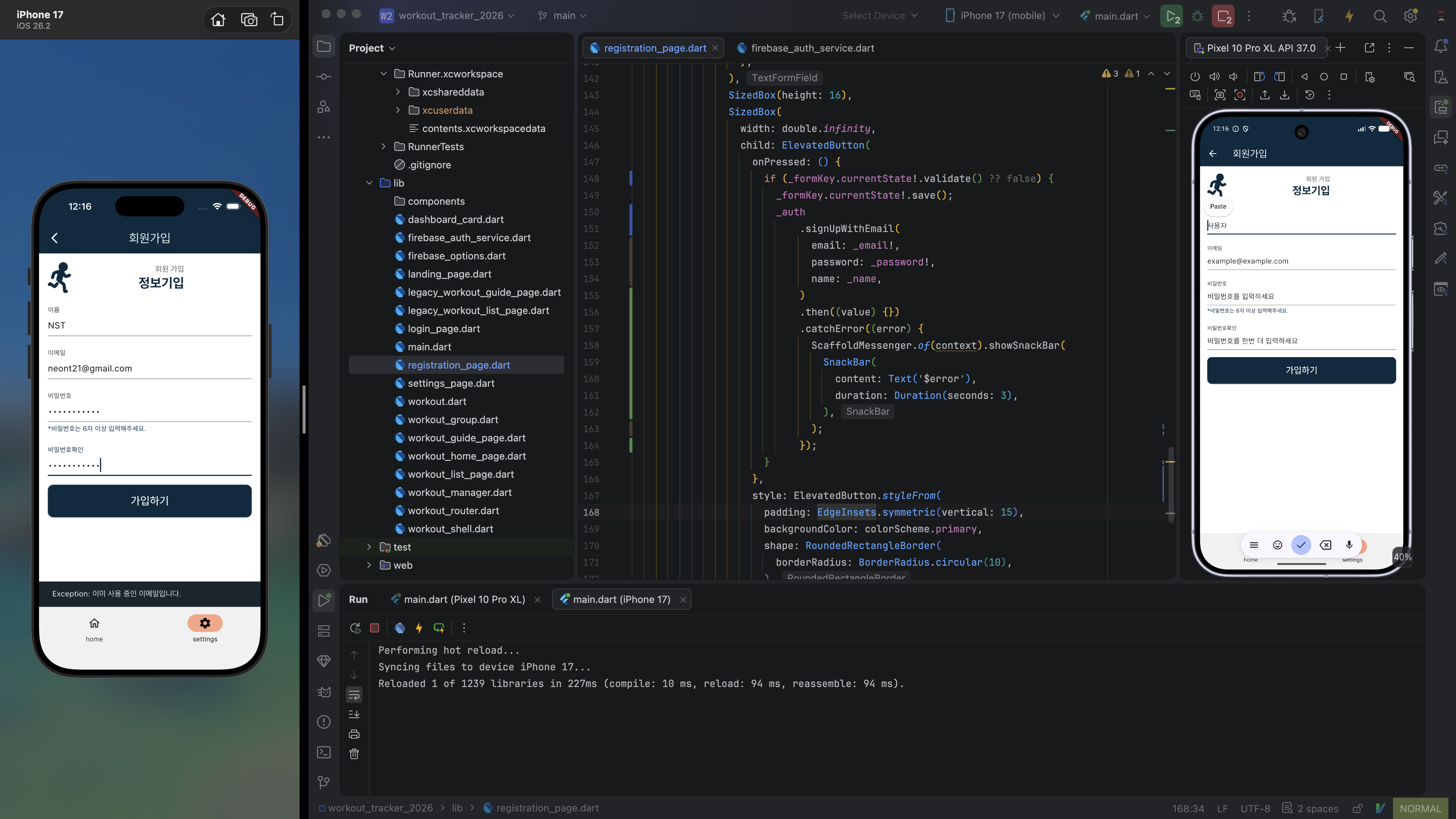This screenshot has width=1456, height=819.
Task: Rerun the app in the Run panel
Action: pyautogui.click(x=355, y=628)
